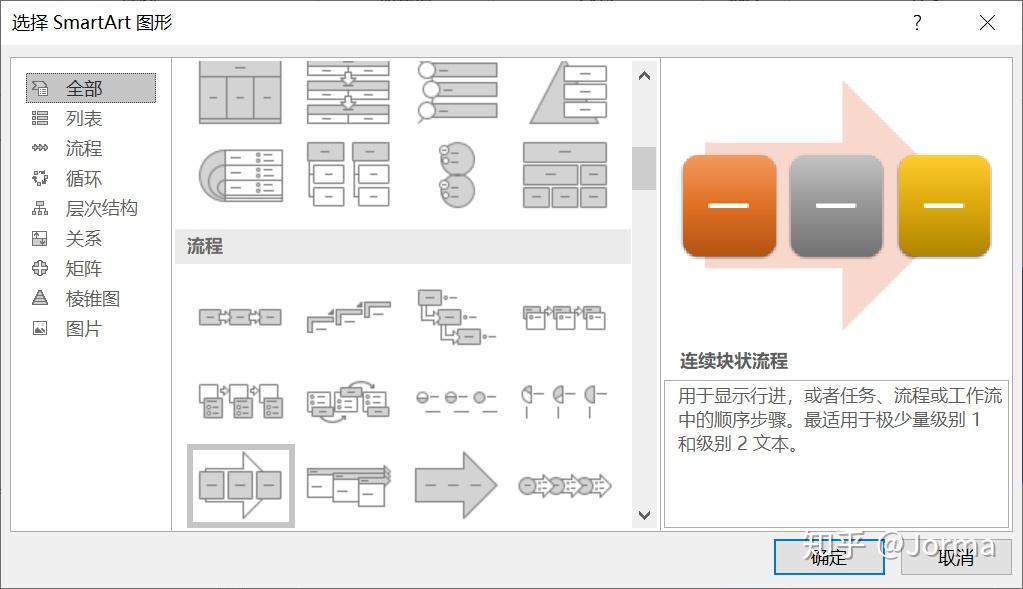Select the highlighted 连续块状流程 layout

point(239,485)
